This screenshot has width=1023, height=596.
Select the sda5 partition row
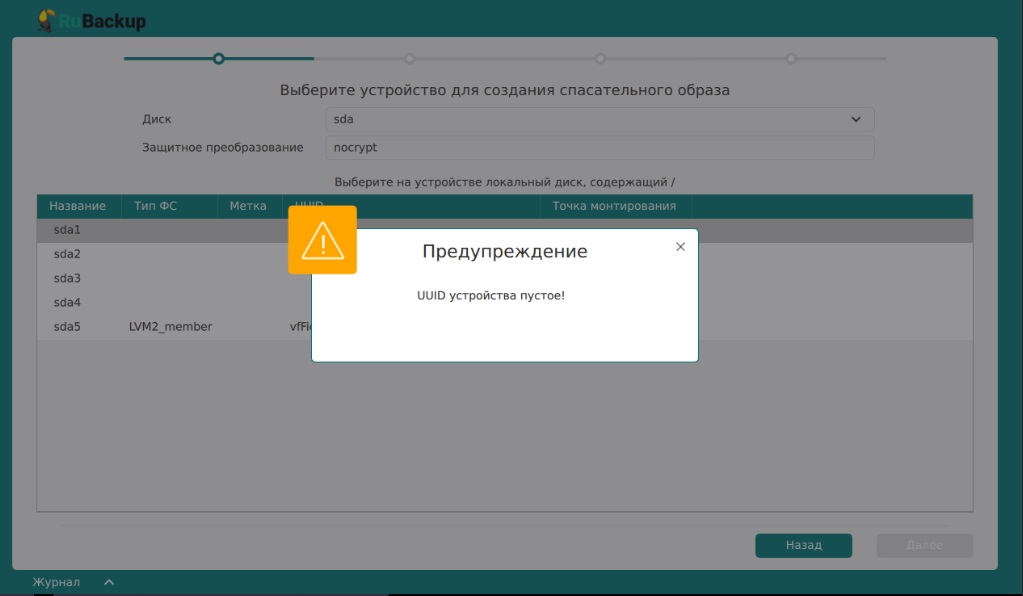(x=67, y=326)
